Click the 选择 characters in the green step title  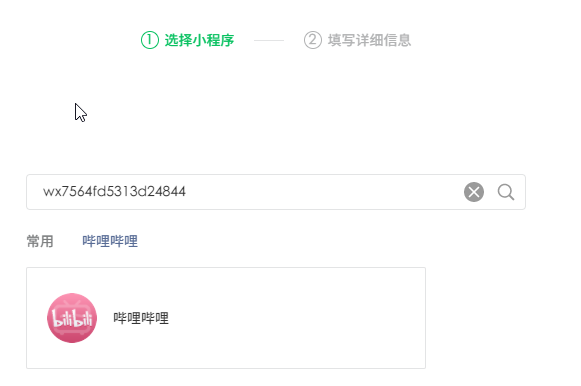(179, 40)
